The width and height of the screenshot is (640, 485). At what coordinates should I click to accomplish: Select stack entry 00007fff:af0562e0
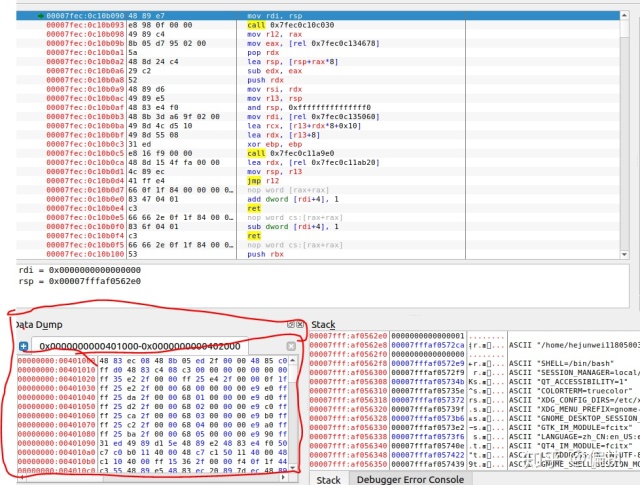474,336
